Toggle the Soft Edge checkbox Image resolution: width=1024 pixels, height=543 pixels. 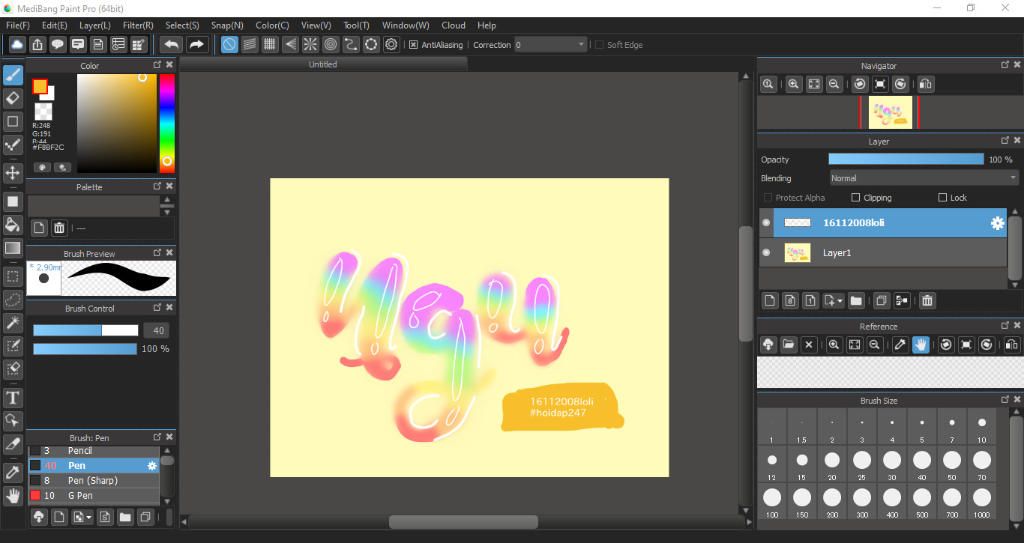pyautogui.click(x=599, y=45)
